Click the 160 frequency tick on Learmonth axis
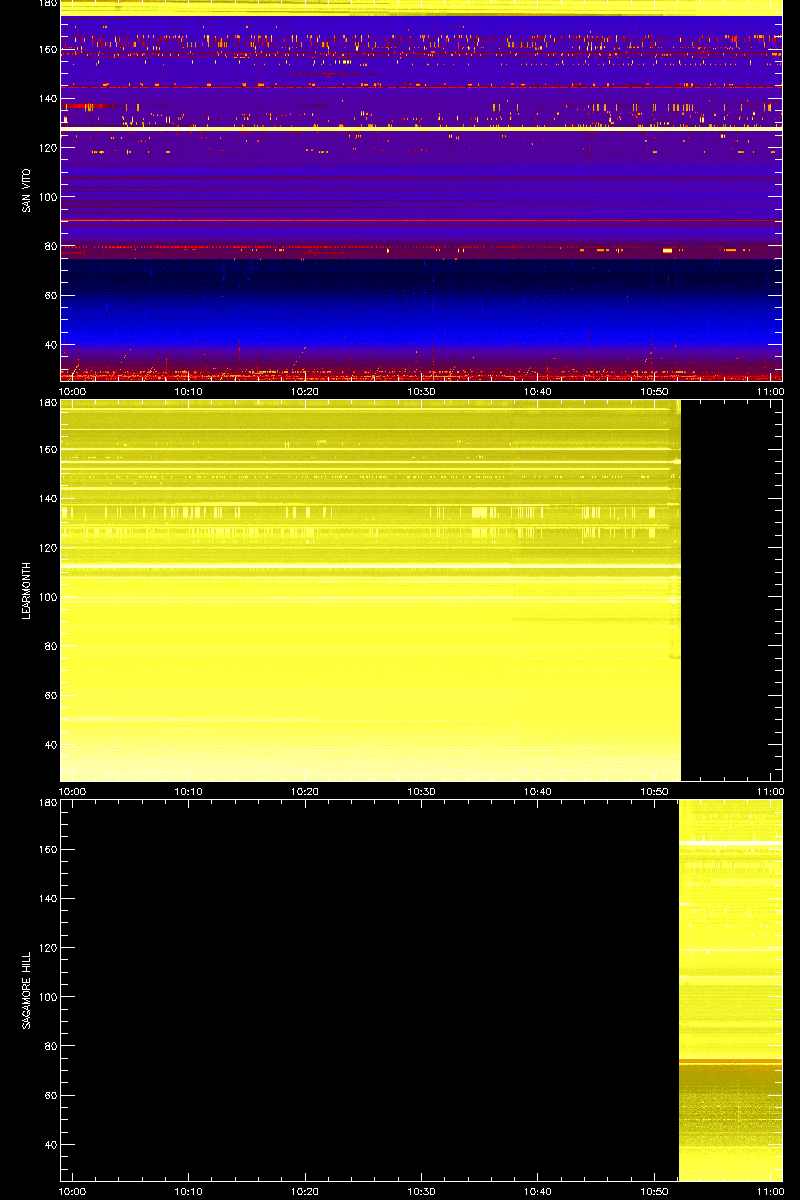This screenshot has height=1200, width=800. click(46, 449)
